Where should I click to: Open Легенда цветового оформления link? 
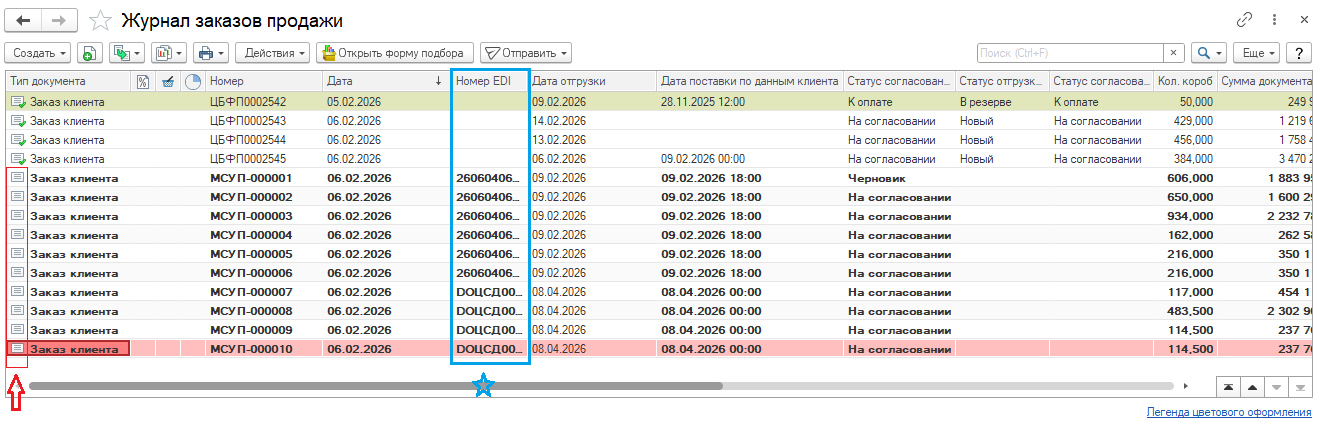tap(1228, 412)
